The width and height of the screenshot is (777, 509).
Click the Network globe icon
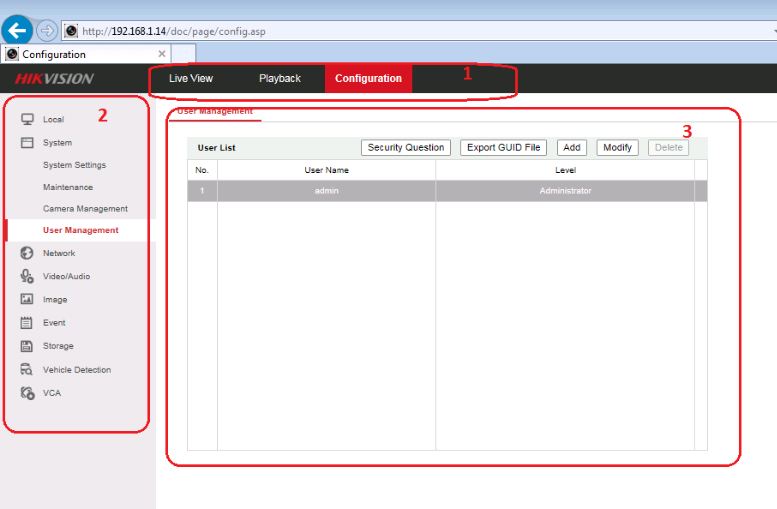(x=27, y=253)
